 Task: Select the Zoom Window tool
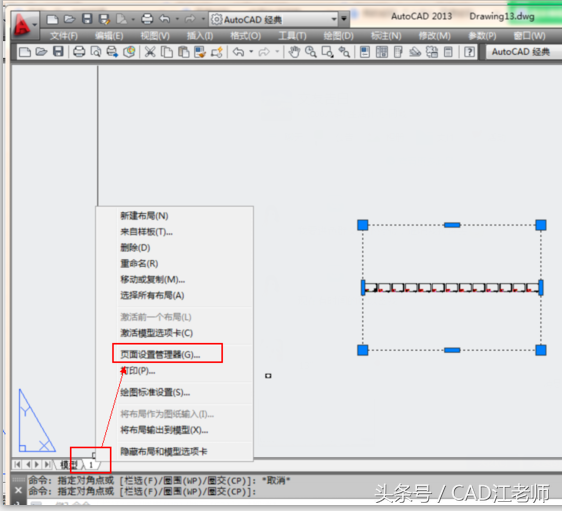(327, 52)
